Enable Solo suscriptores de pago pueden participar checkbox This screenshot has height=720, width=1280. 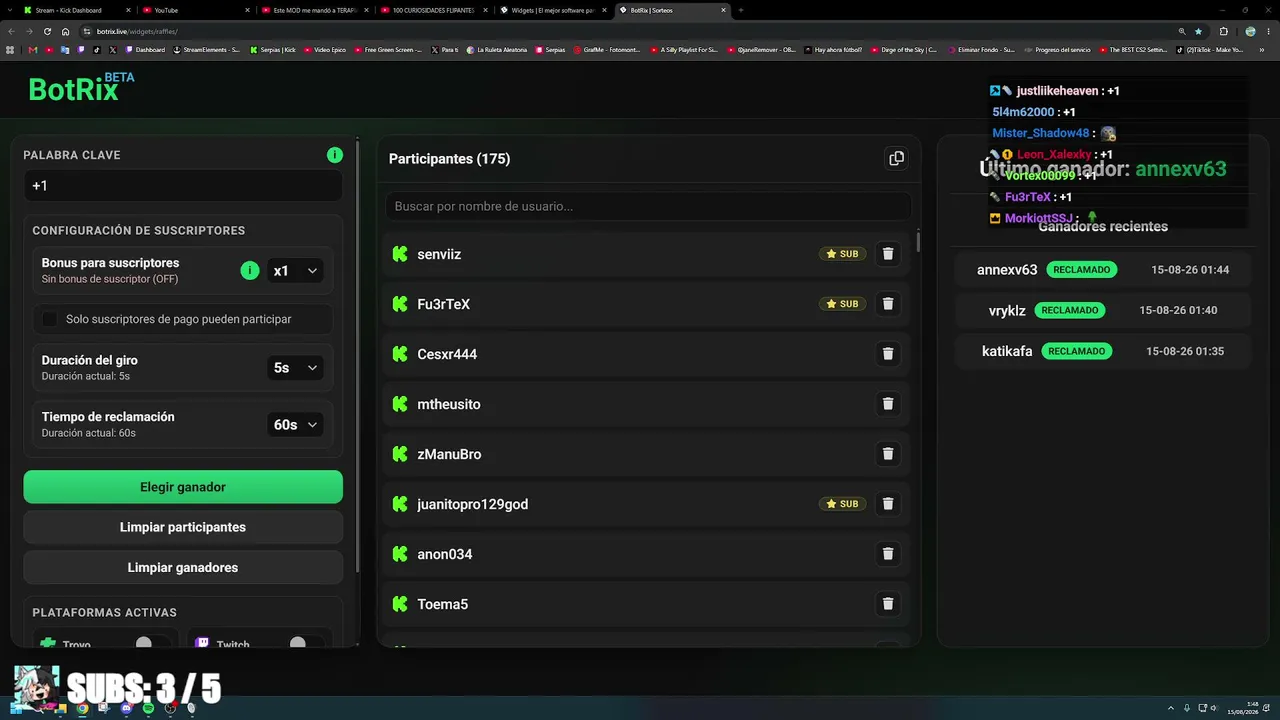(49, 319)
